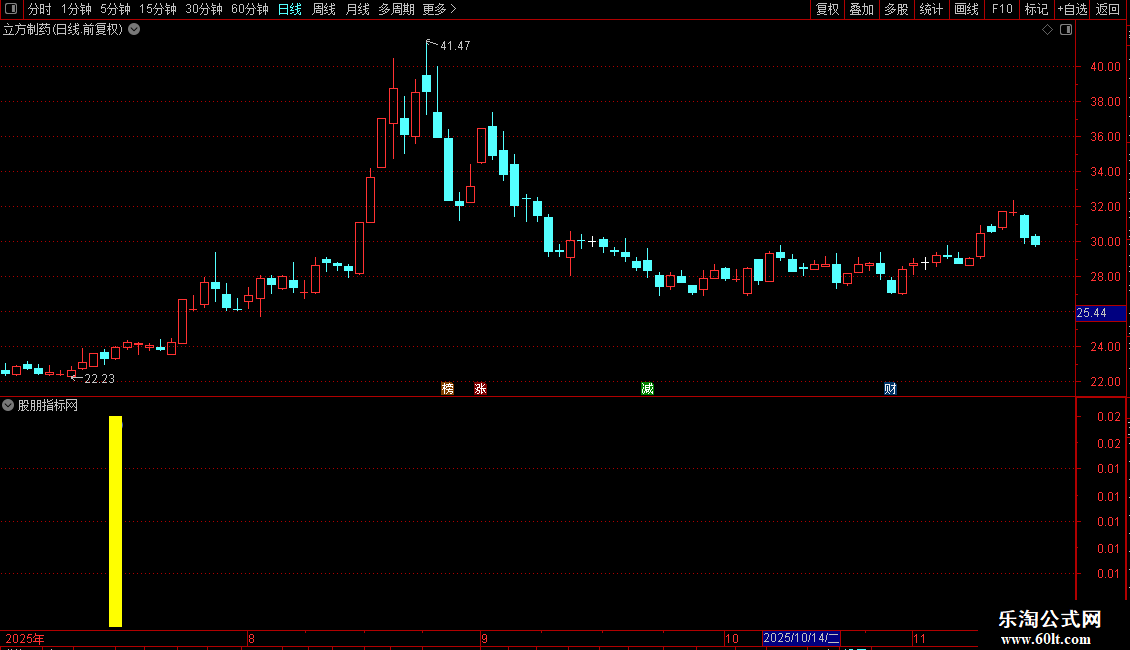The image size is (1130, 650).
Task: Click month 9 on the time axis
Action: (x=484, y=638)
